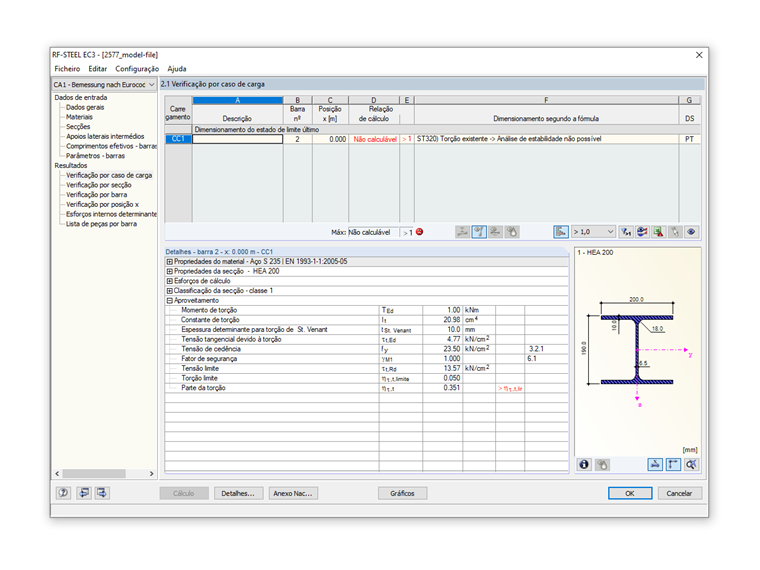Open the Ficheiro menu
The height and width of the screenshot is (570, 760).
[x=67, y=69]
